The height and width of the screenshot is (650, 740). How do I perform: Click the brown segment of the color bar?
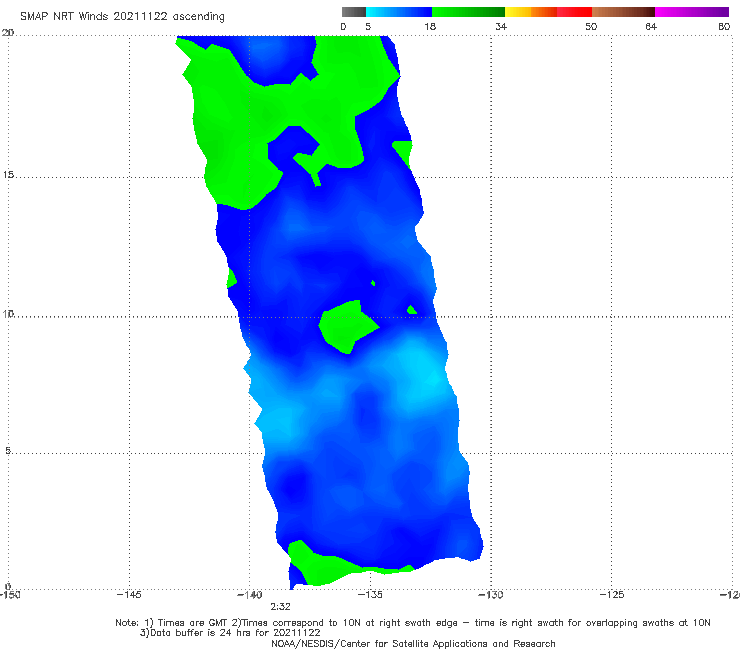point(623,12)
